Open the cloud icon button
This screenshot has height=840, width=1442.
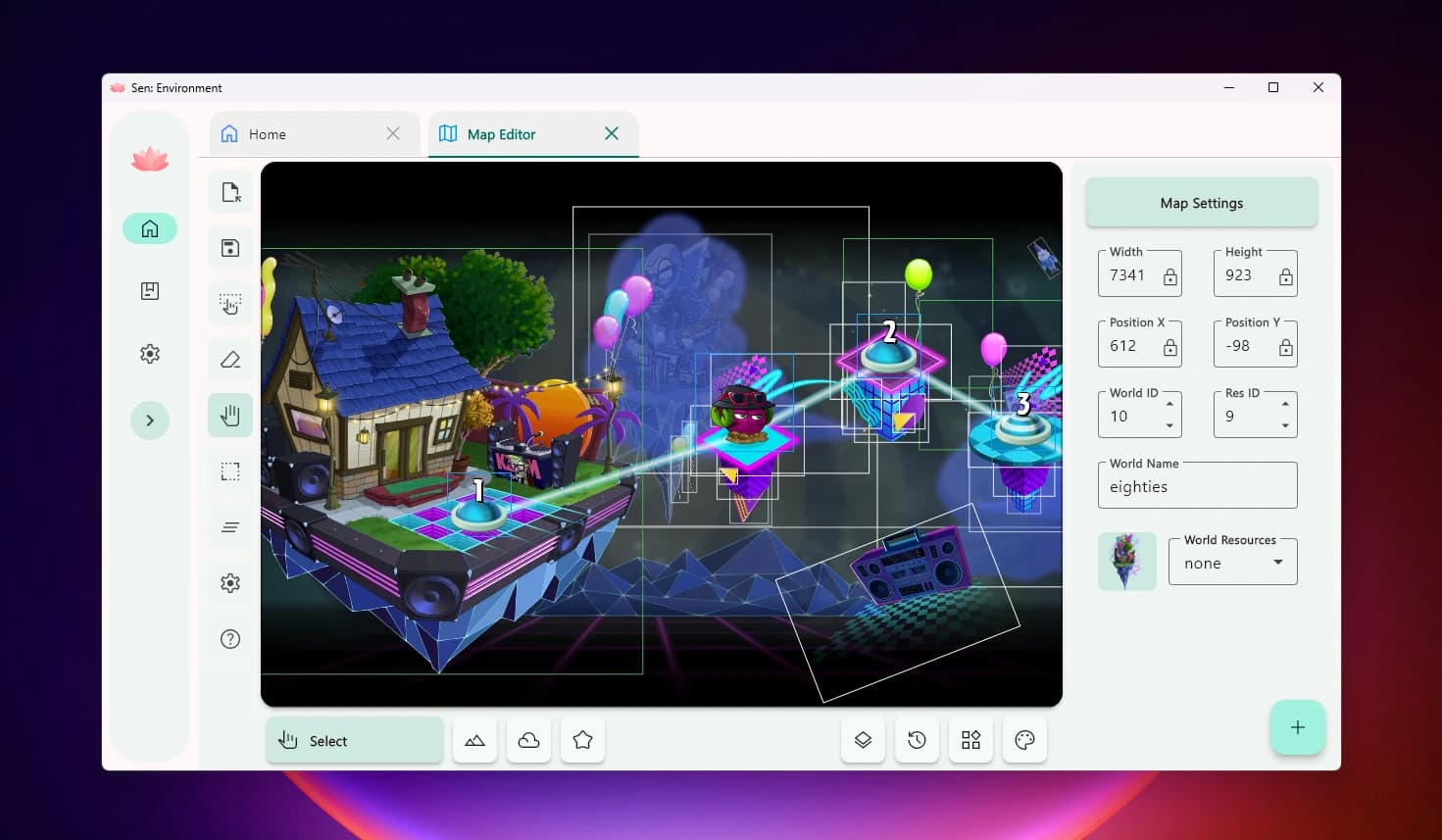coord(528,740)
